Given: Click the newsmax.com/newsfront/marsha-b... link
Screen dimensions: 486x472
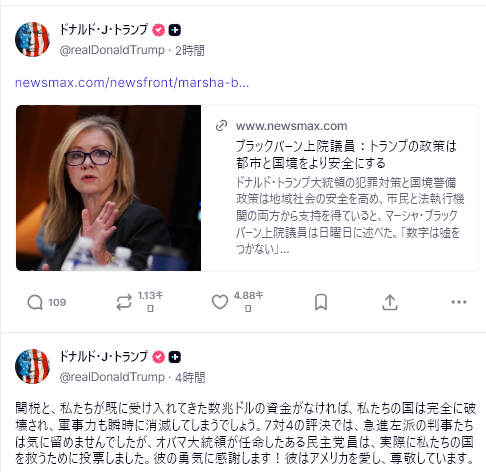Looking at the screenshot, I should [x=132, y=82].
